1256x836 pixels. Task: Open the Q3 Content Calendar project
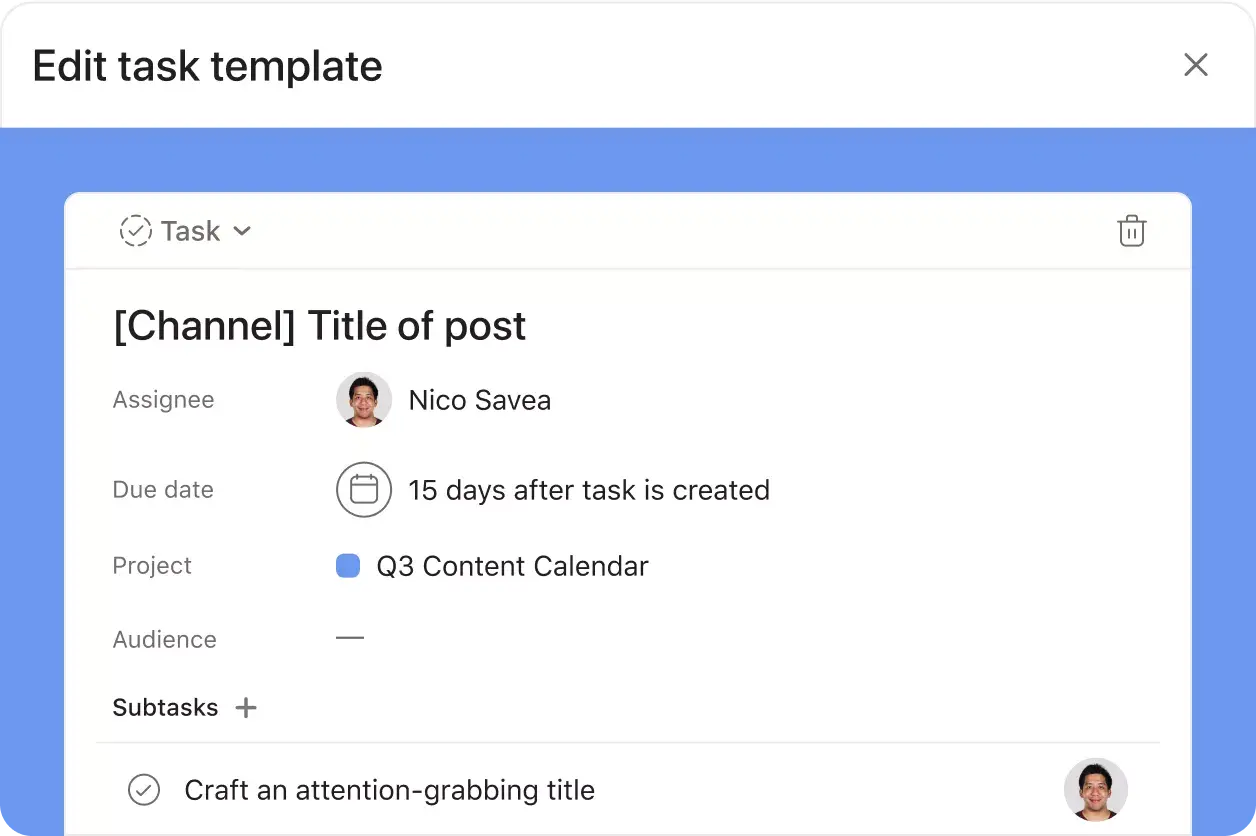coord(512,566)
